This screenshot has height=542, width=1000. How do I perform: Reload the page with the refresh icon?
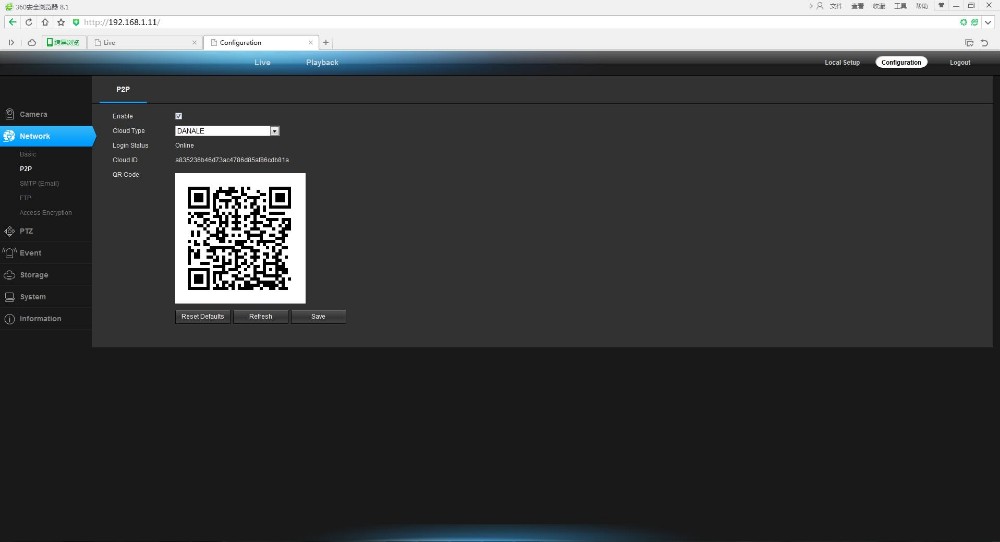tap(29, 22)
